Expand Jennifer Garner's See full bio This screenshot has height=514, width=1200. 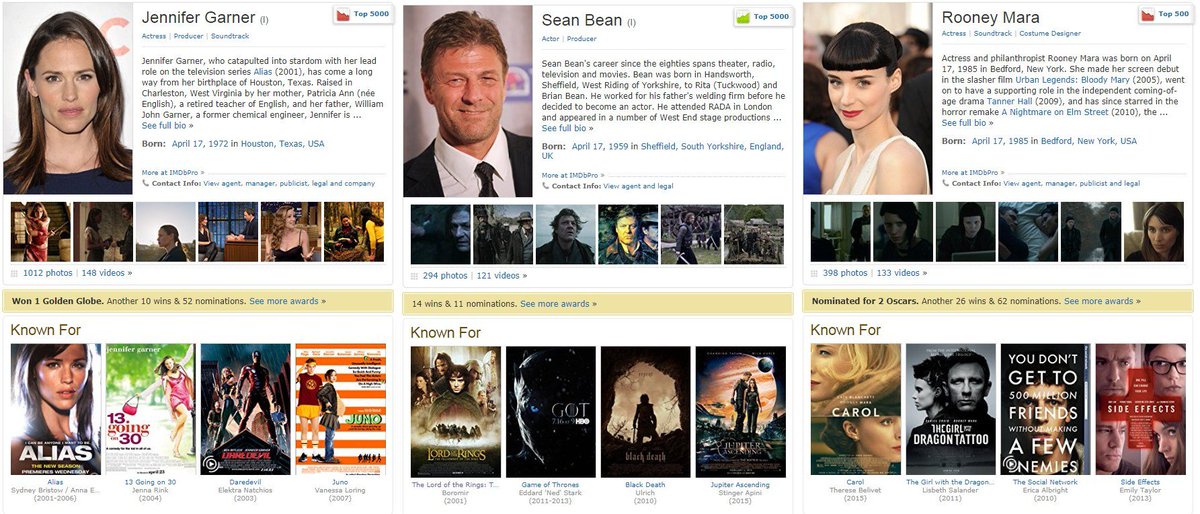point(169,125)
